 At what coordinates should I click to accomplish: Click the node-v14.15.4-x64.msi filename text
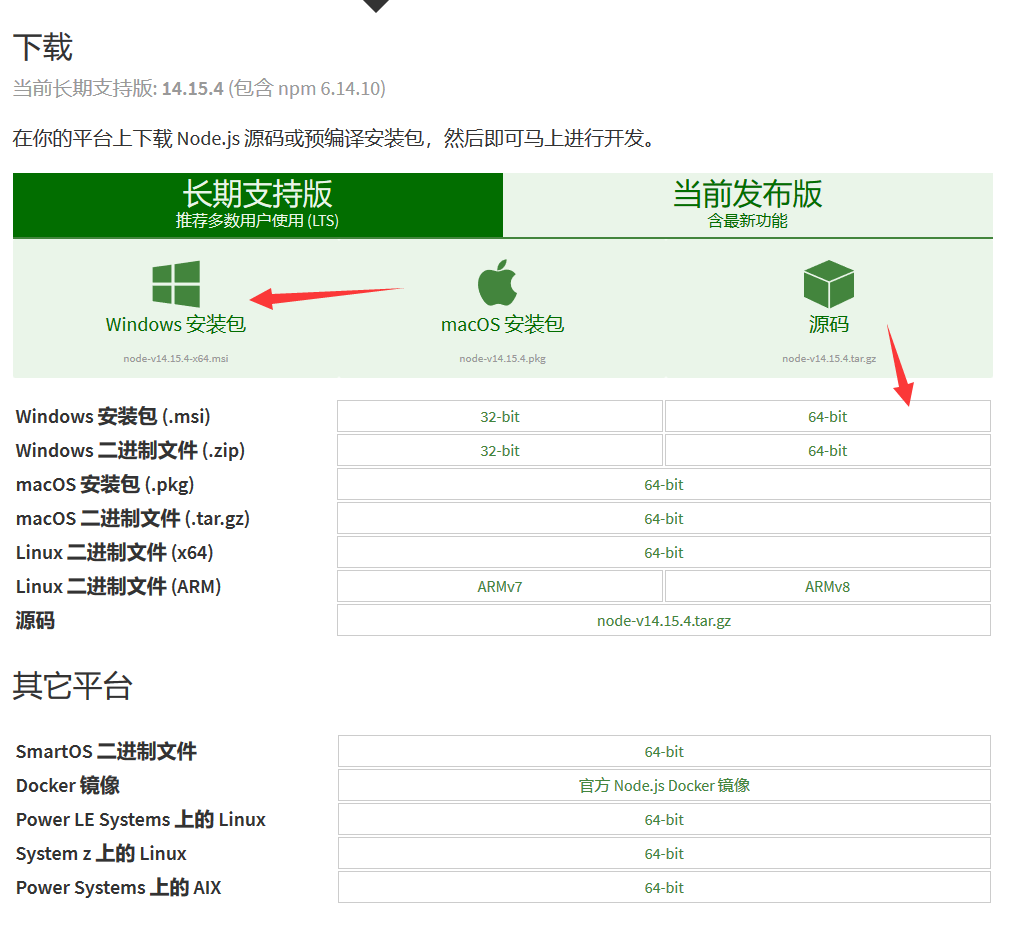click(176, 359)
